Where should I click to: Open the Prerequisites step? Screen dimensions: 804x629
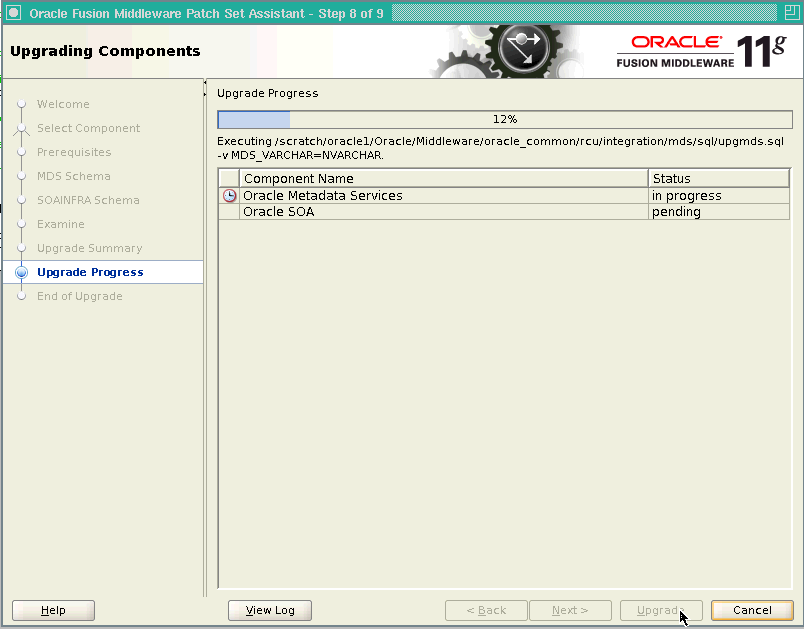click(x=74, y=152)
